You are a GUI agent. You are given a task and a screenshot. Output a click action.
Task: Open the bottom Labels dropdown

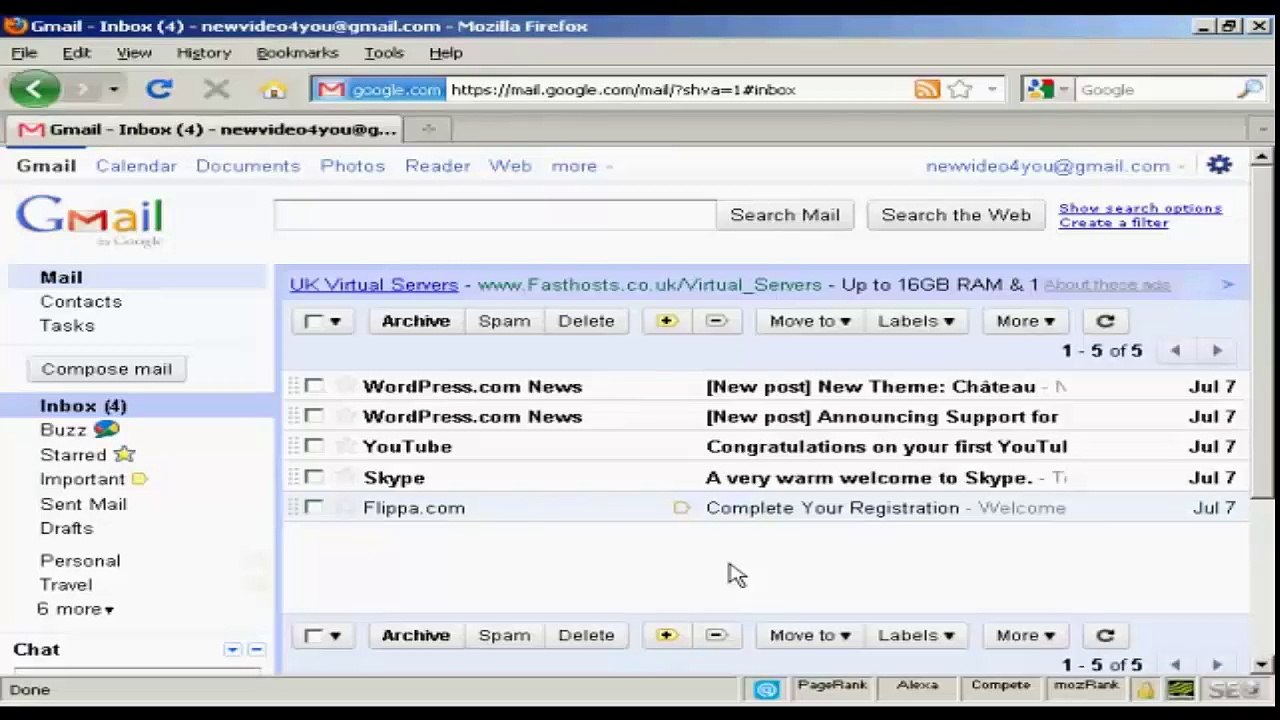916,635
